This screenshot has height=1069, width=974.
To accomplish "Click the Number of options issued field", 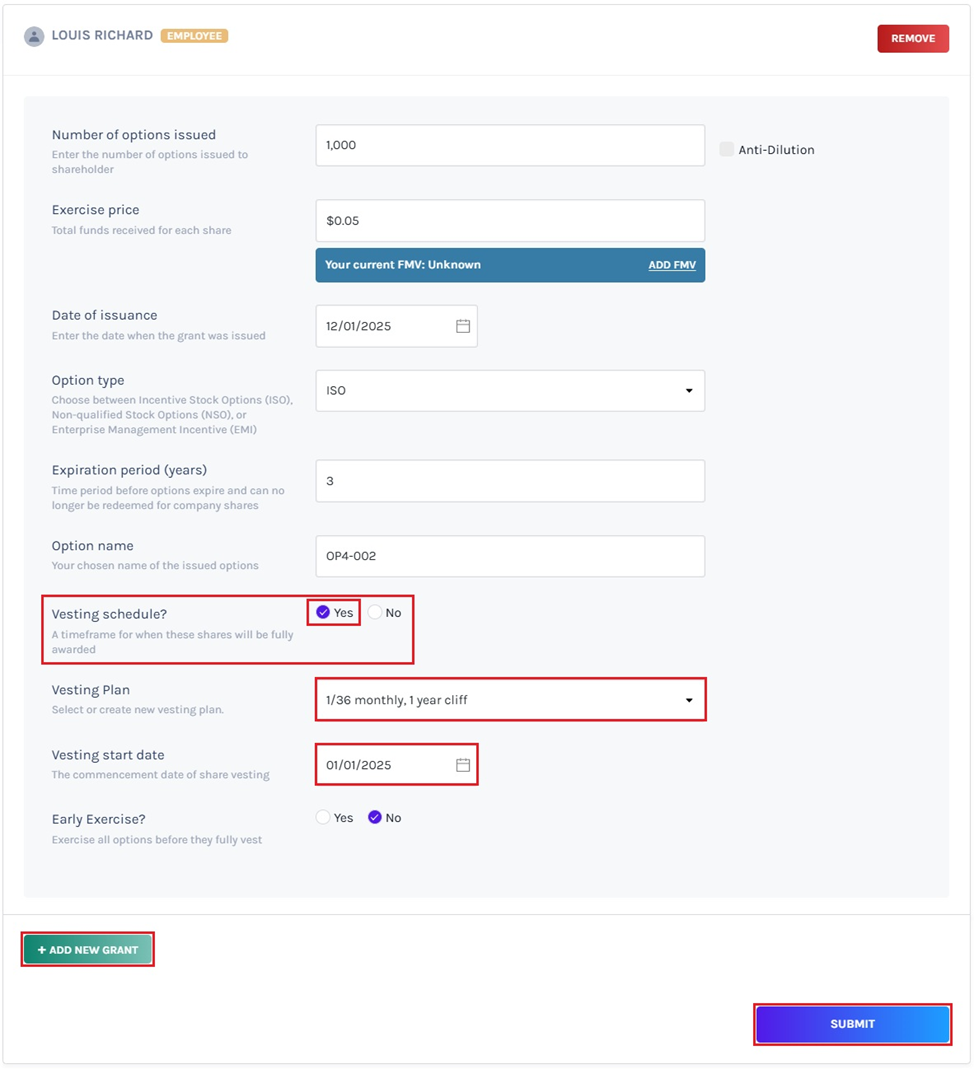I will (510, 145).
